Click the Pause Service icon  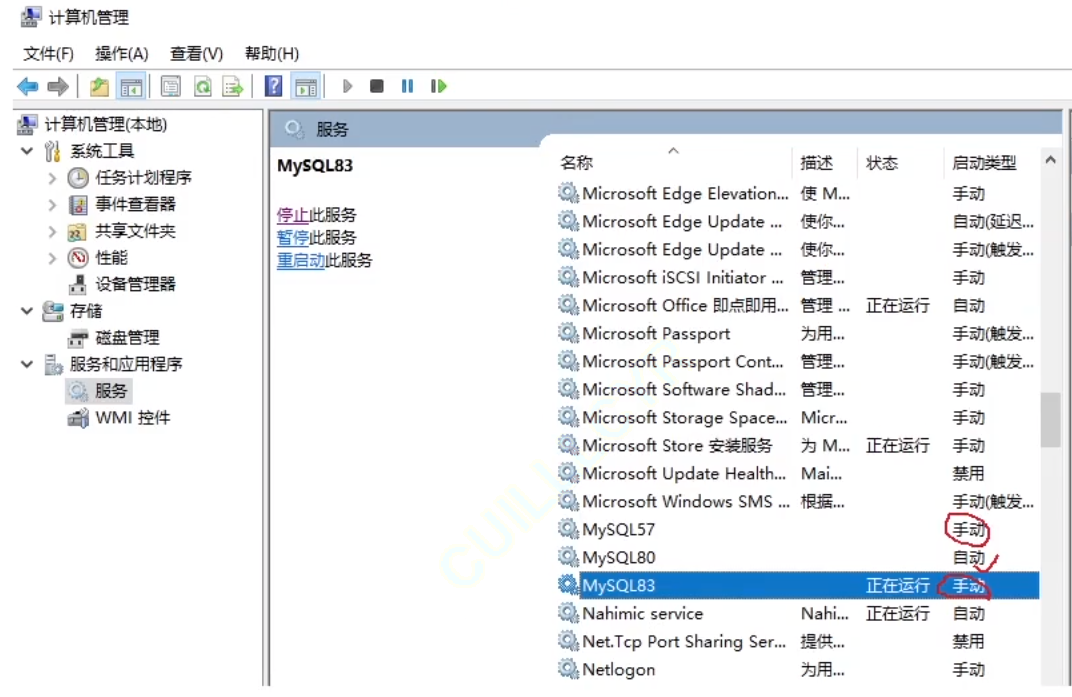[407, 86]
